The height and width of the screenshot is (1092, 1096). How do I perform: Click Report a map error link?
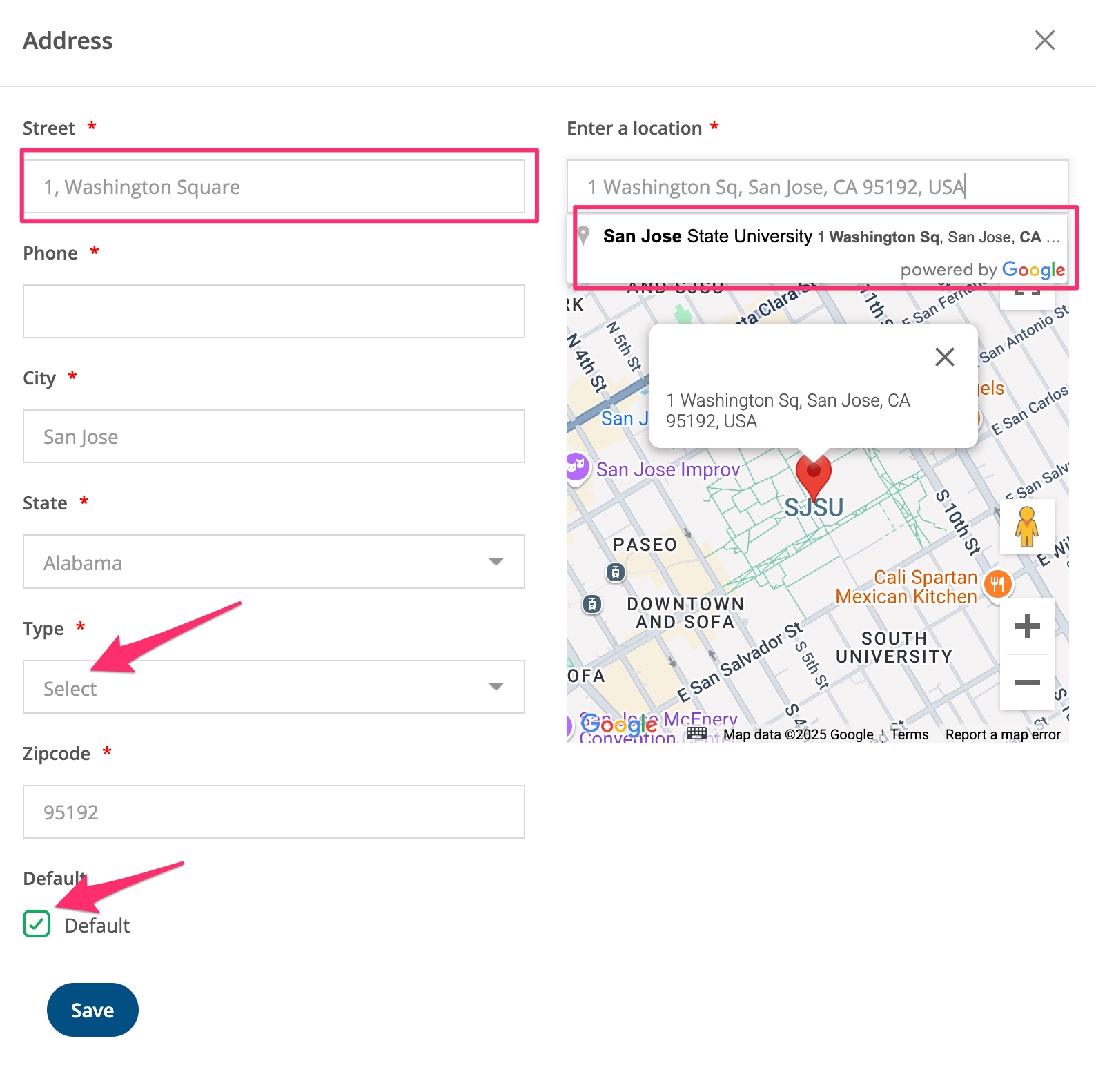pyautogui.click(x=1002, y=734)
